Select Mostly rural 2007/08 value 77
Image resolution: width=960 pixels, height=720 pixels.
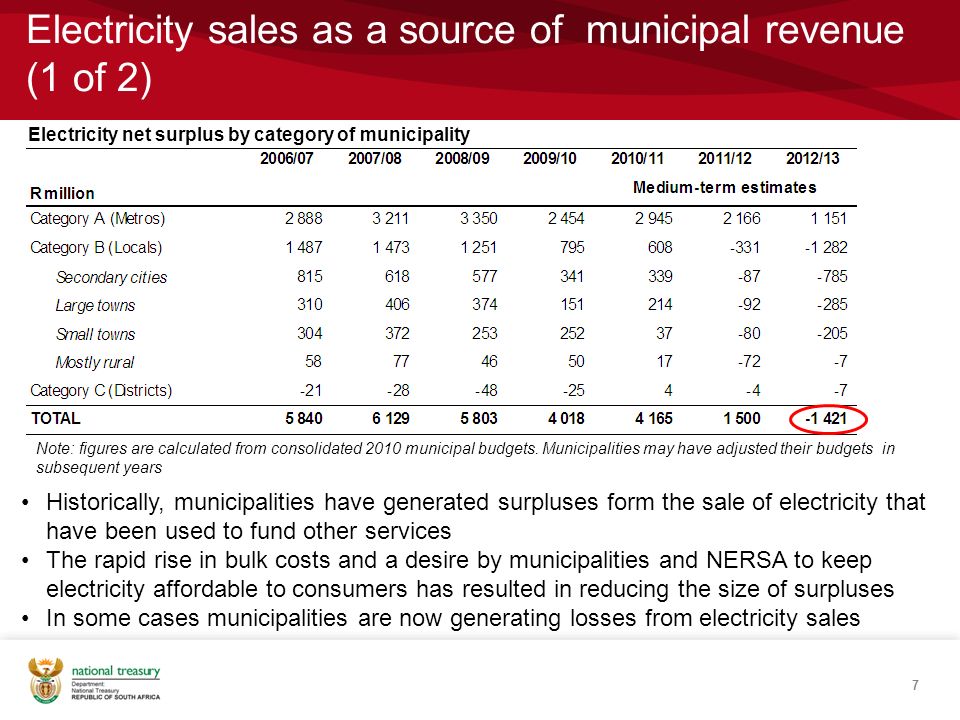(x=401, y=361)
